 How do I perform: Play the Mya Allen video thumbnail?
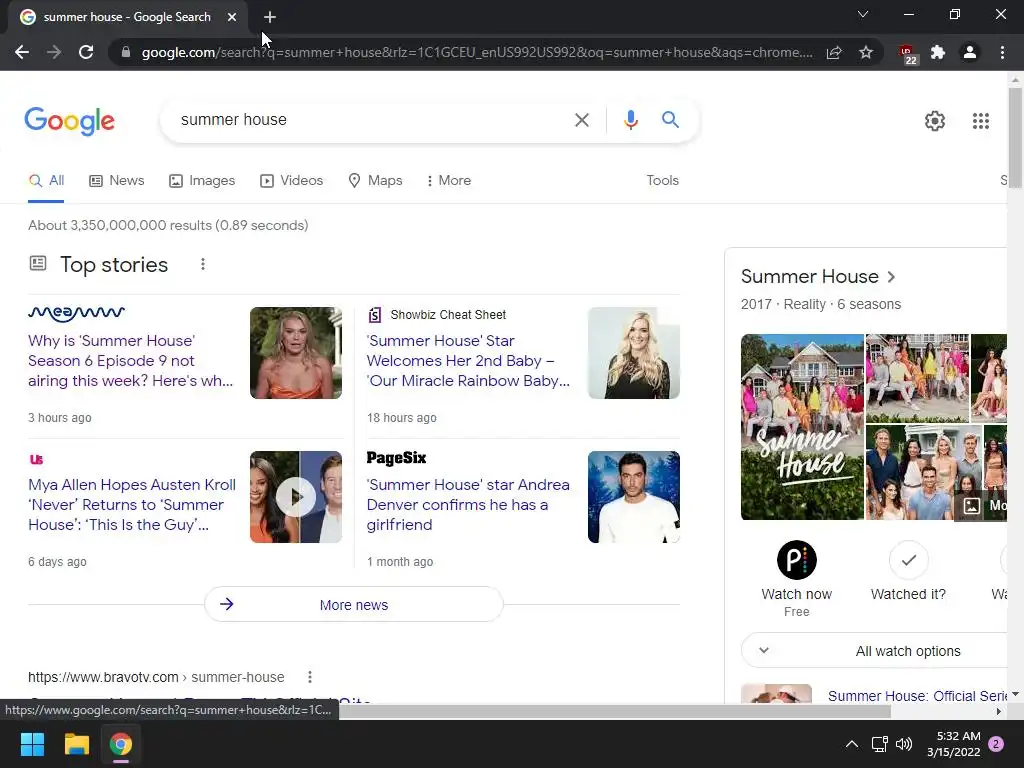[296, 497]
